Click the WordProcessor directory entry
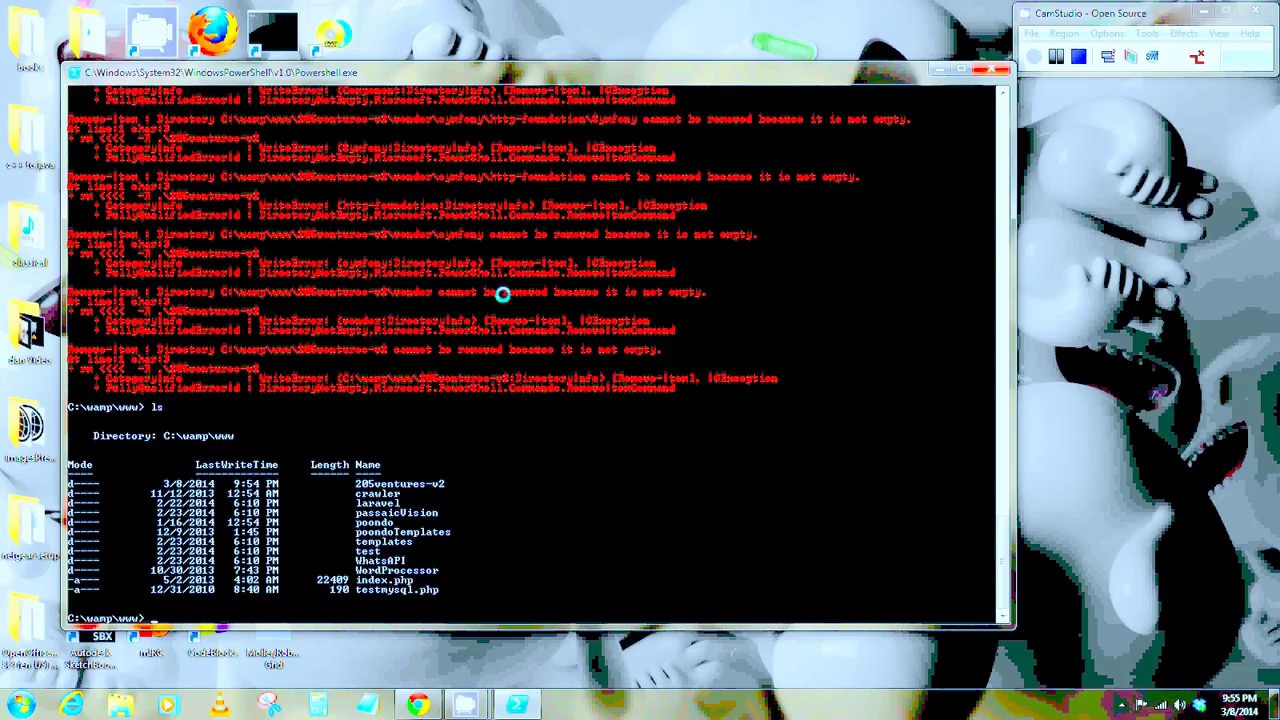This screenshot has width=1280, height=720. tap(396, 571)
